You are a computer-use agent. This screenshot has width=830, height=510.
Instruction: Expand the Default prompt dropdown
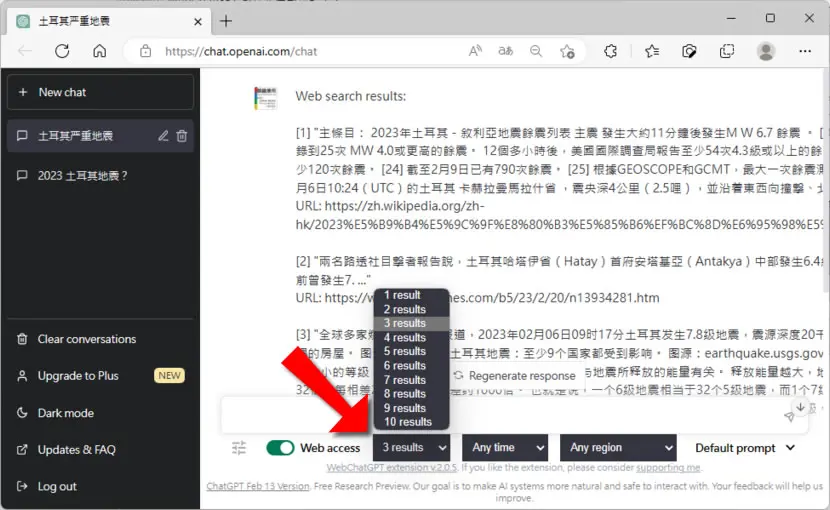point(745,448)
